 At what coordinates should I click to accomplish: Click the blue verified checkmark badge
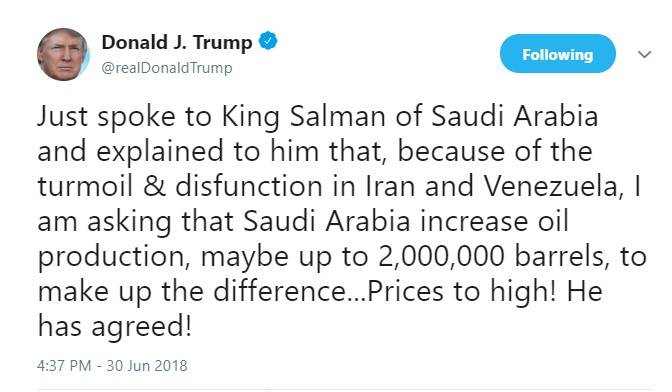268,41
